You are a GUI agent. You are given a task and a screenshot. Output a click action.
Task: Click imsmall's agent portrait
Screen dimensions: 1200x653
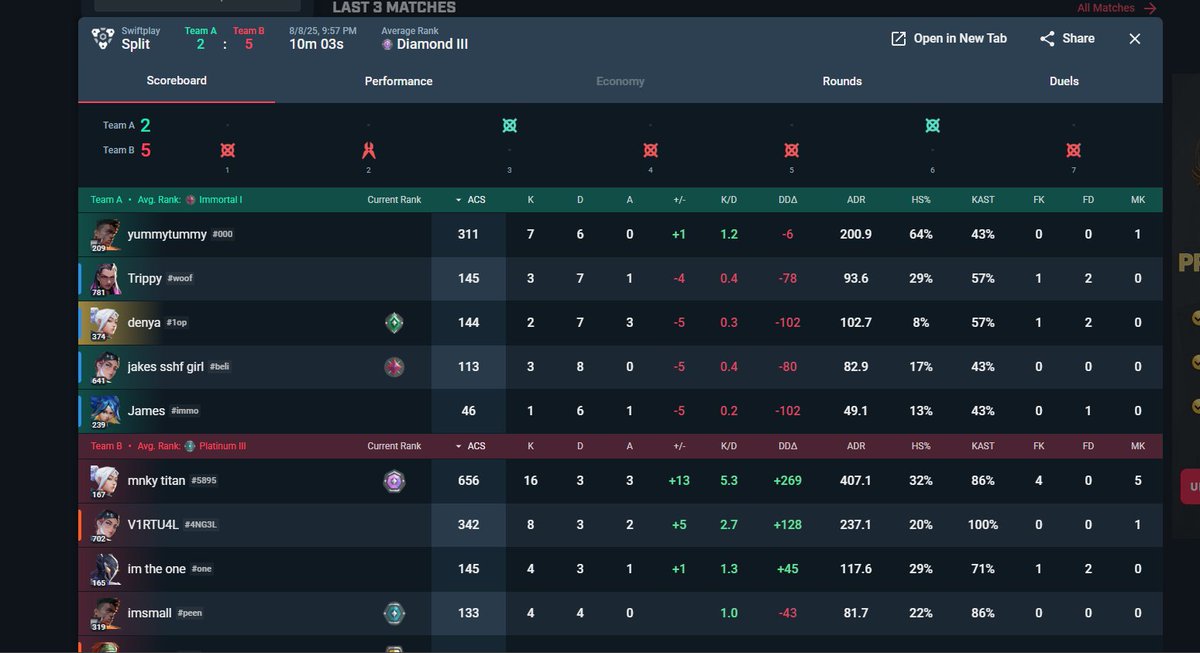105,612
